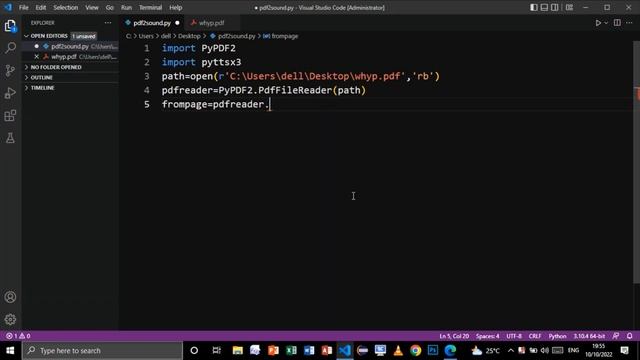Change line ending via CRLF
The image size is (640, 360).
point(535,336)
